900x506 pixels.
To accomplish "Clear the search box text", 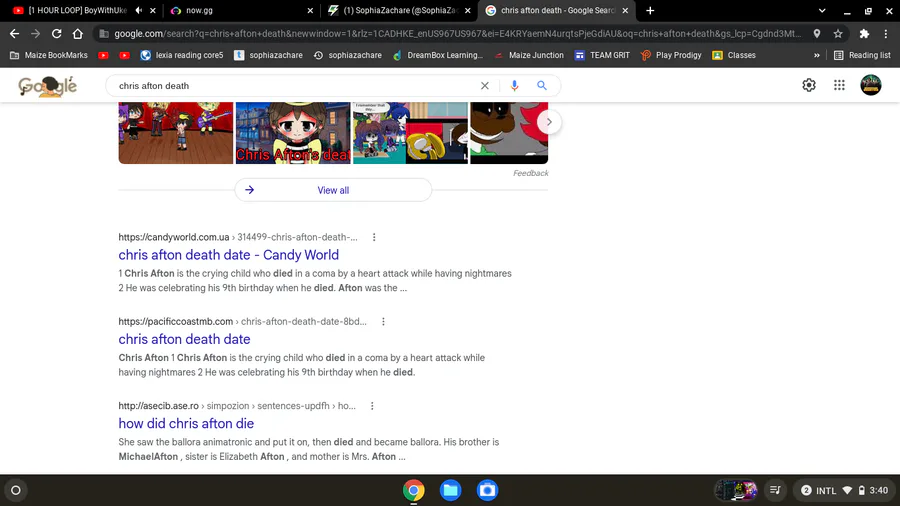I will coord(484,85).
